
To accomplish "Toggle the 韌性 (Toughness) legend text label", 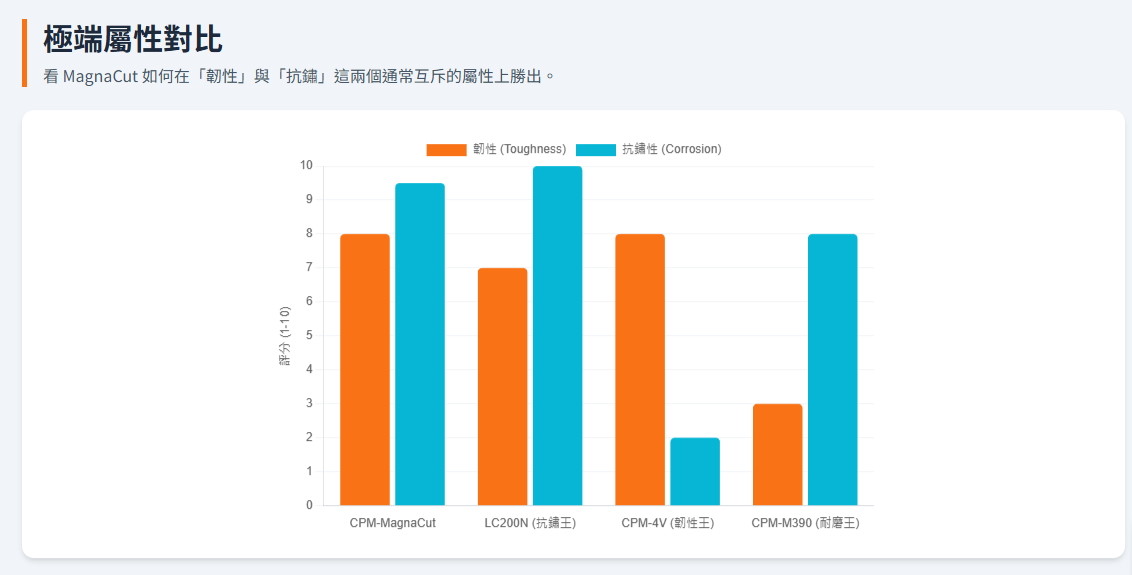I will [x=519, y=149].
